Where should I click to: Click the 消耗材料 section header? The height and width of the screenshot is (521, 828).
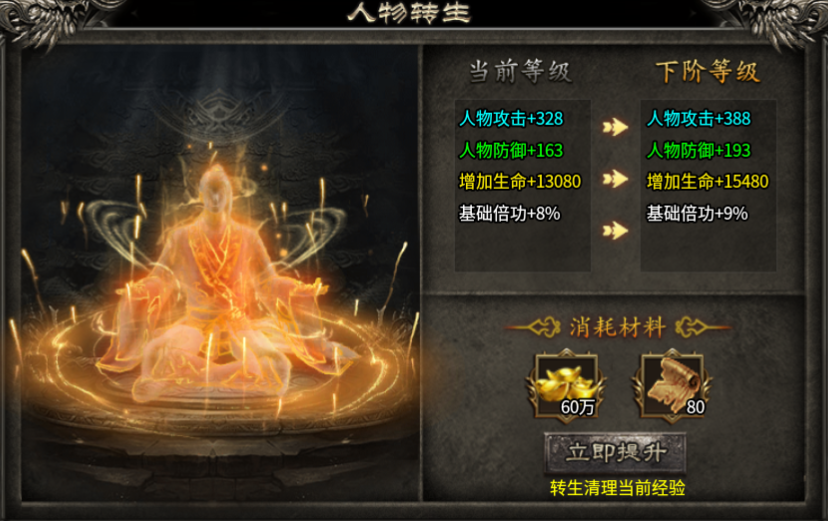coord(617,327)
